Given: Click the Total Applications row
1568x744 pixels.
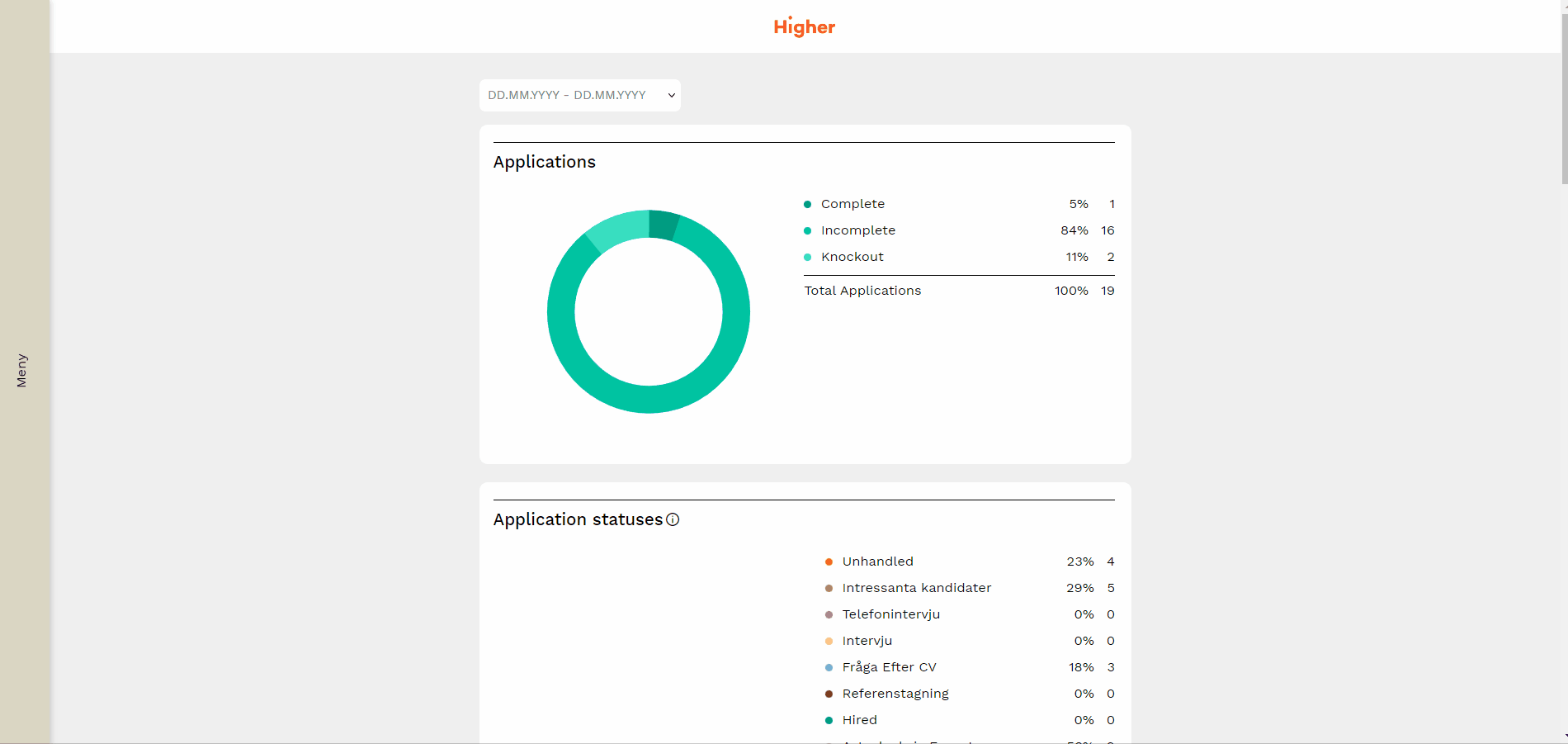Looking at the screenshot, I should (x=862, y=291).
